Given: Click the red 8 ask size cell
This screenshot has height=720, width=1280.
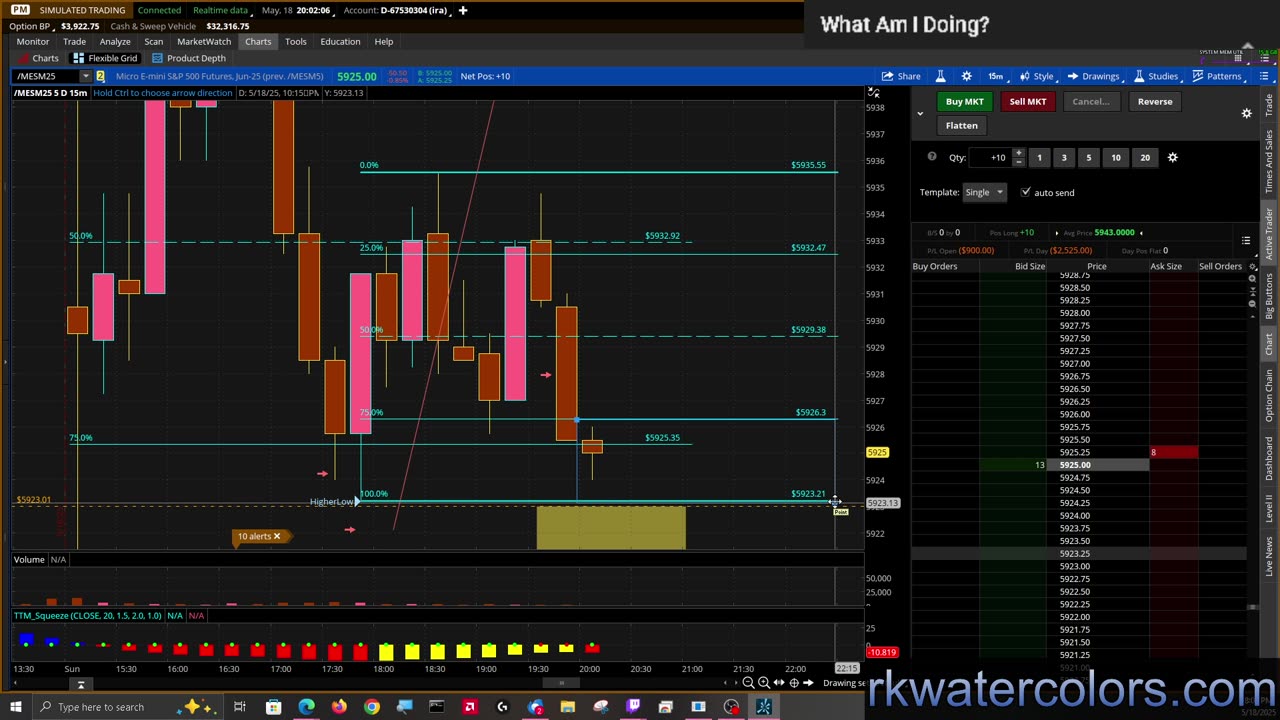Looking at the screenshot, I should (x=1173, y=453).
